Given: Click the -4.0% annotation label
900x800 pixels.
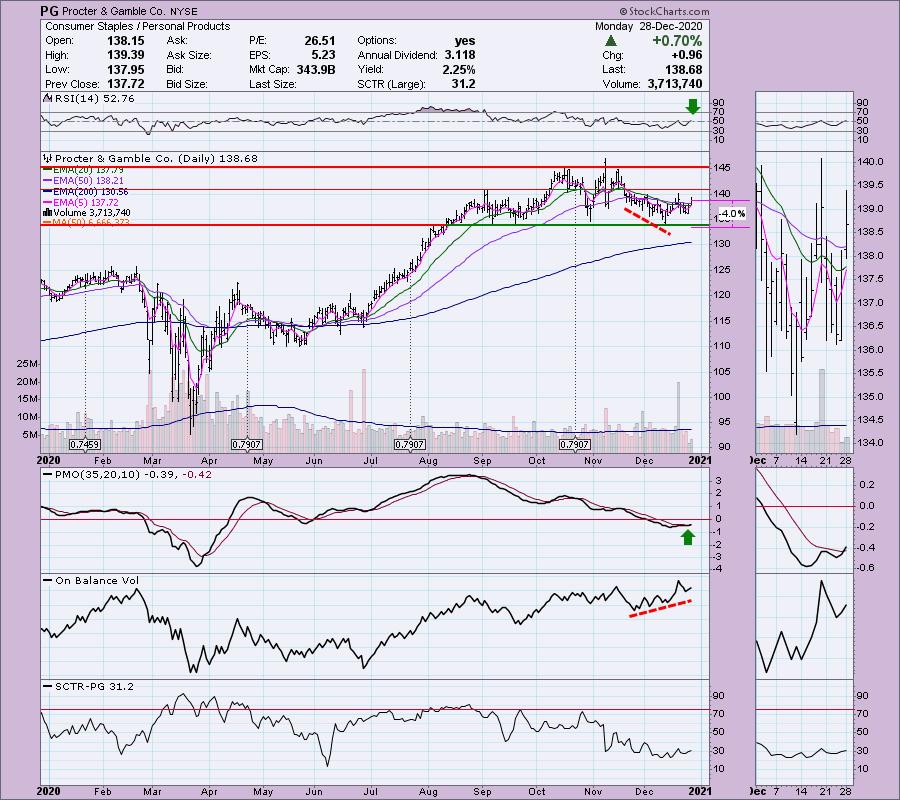Looking at the screenshot, I should click(x=732, y=213).
